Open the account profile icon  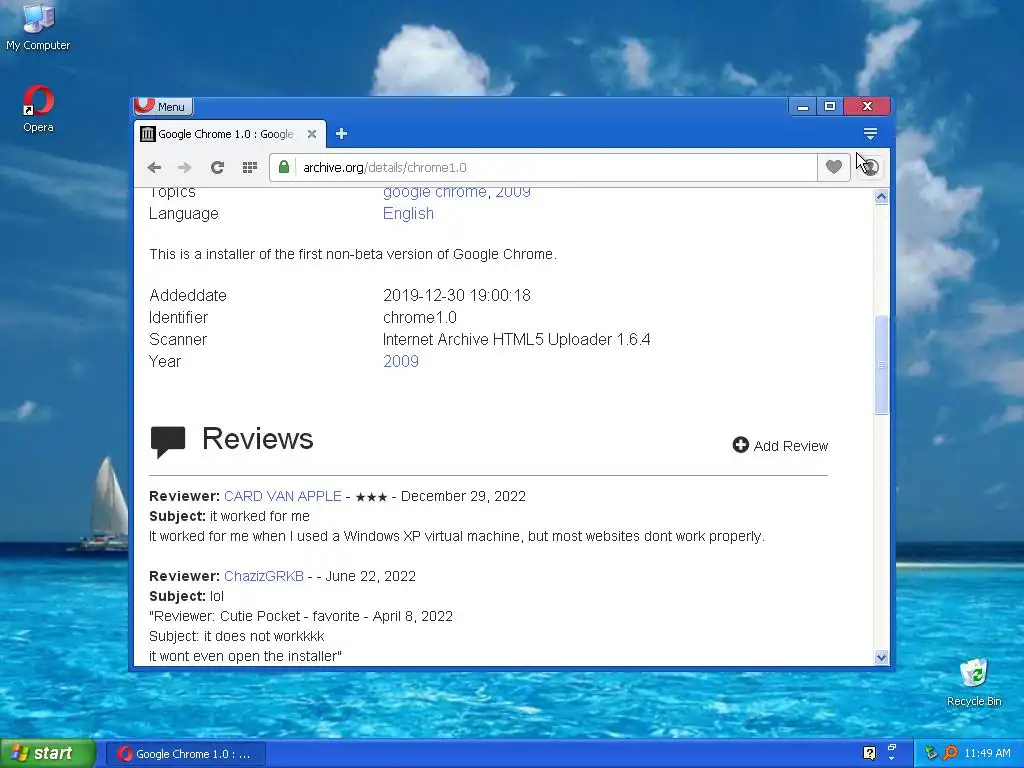tap(871, 167)
